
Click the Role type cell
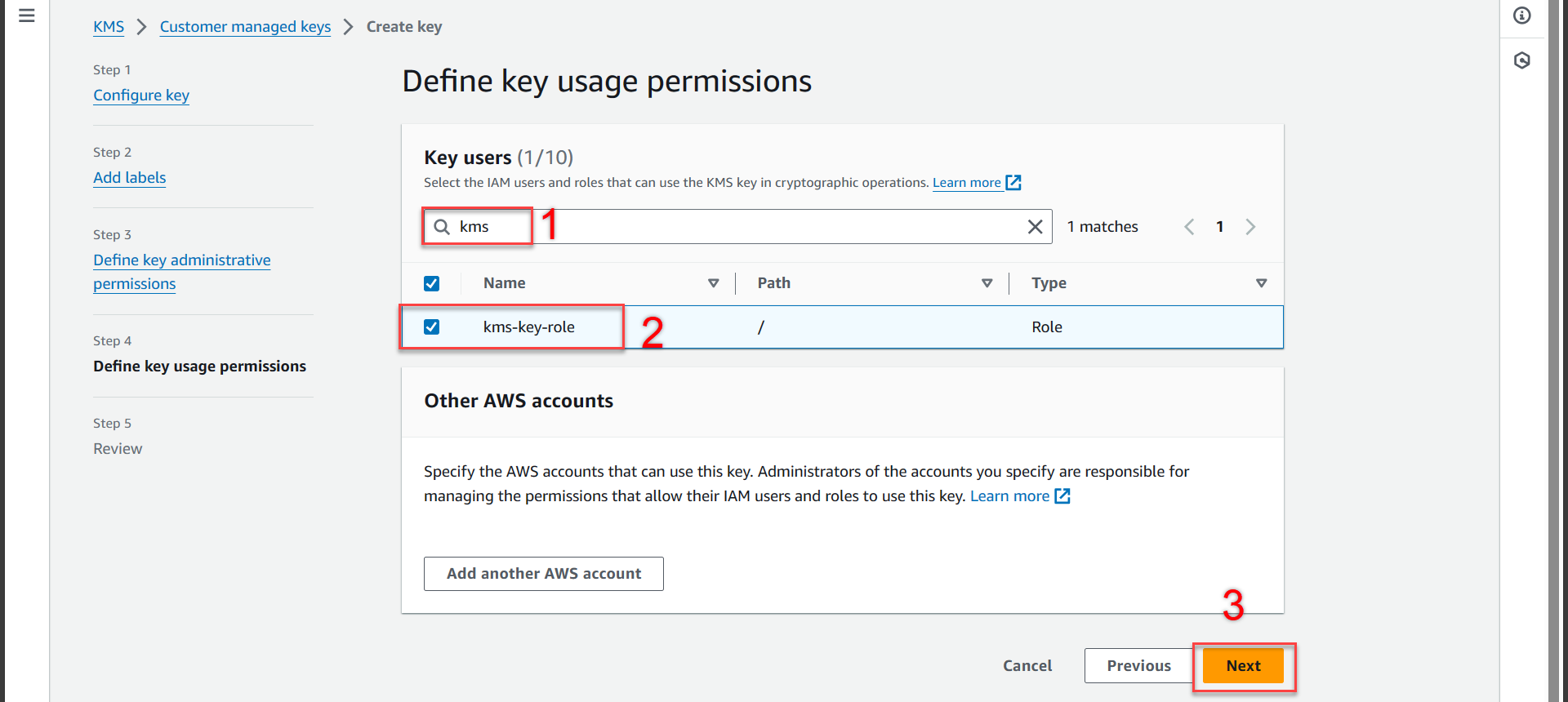[x=1047, y=327]
